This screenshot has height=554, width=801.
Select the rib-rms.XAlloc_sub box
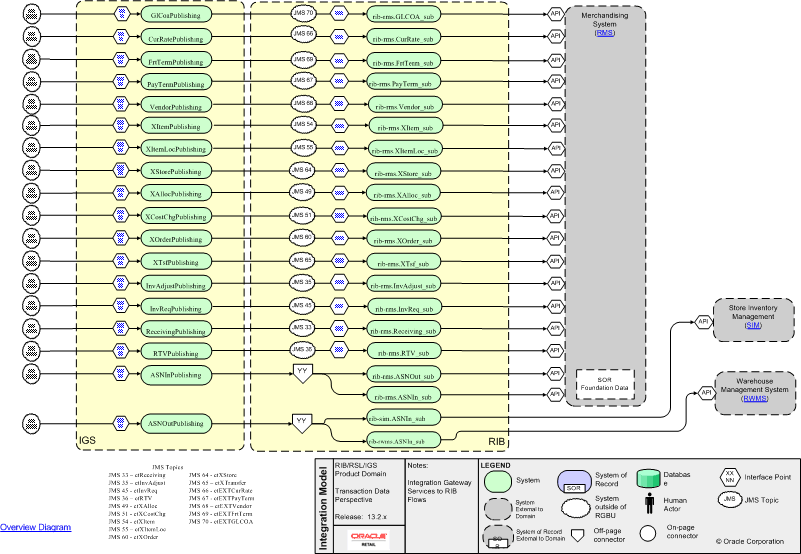pos(403,195)
